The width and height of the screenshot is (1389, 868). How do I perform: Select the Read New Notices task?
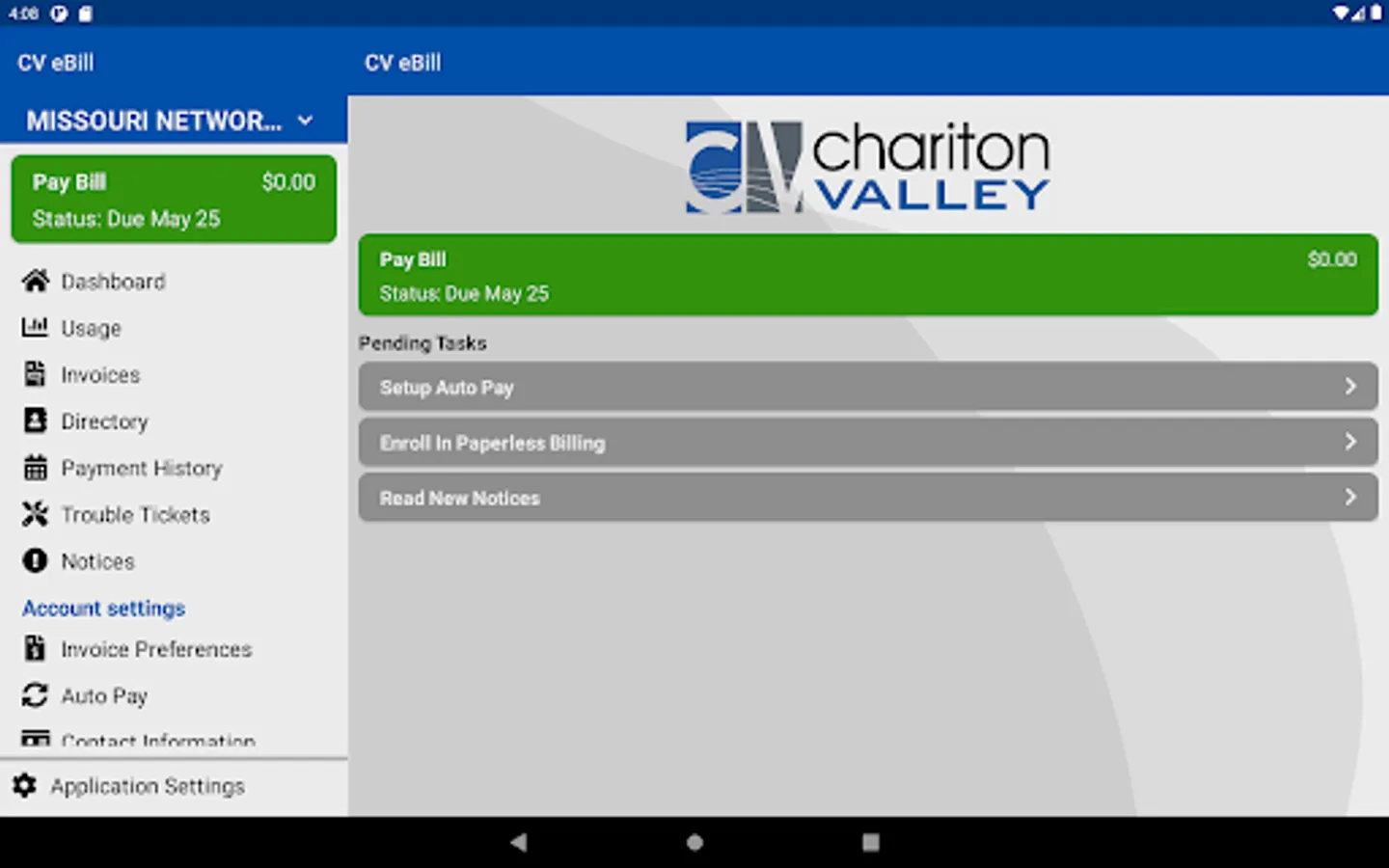point(868,498)
